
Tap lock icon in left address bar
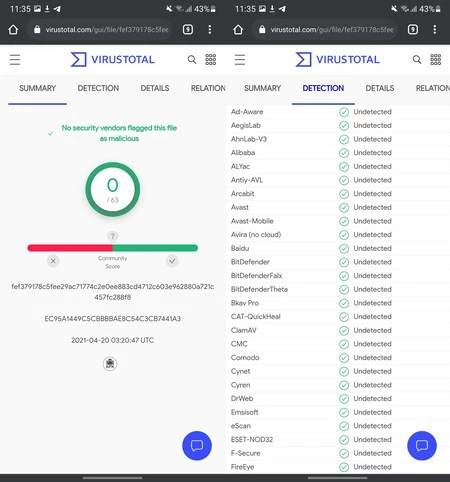click(x=37, y=30)
